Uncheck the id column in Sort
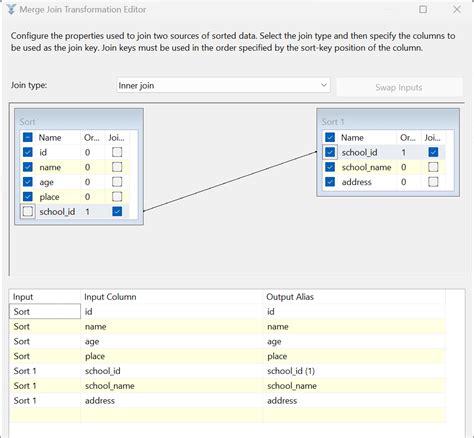Viewport: 474px width, 438px height. [x=28, y=152]
